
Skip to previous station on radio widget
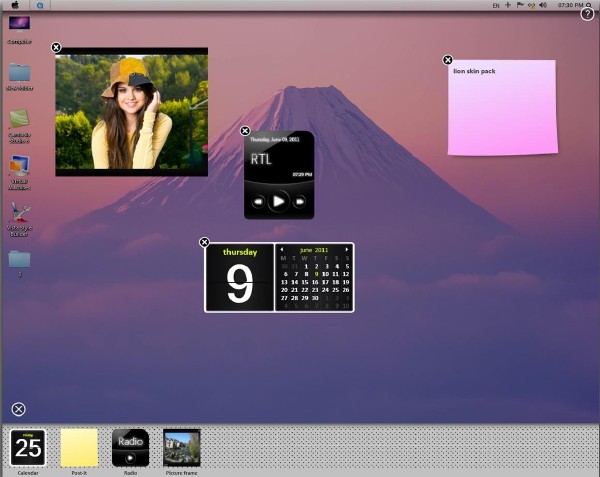coord(258,201)
